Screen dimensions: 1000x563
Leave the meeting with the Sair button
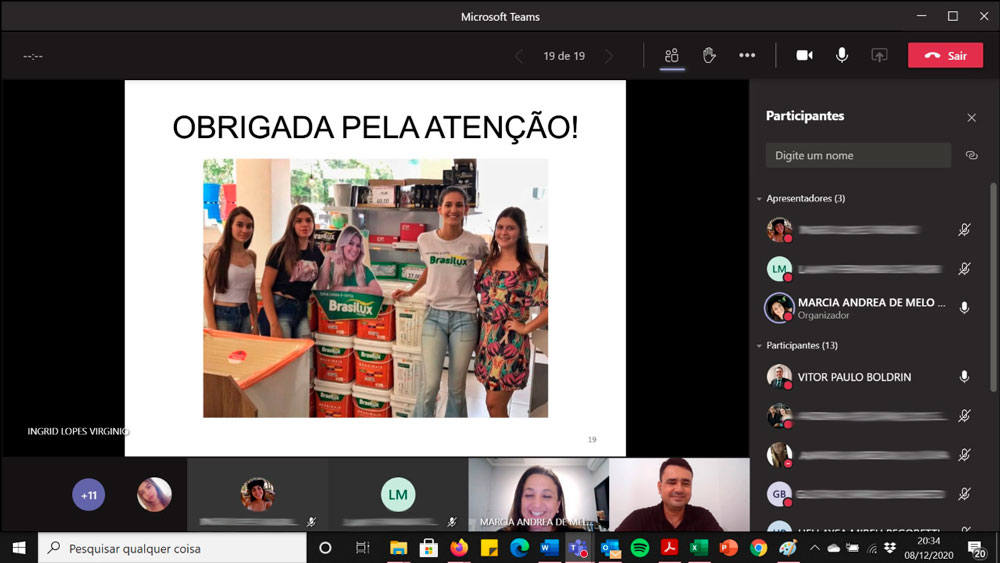click(x=945, y=55)
